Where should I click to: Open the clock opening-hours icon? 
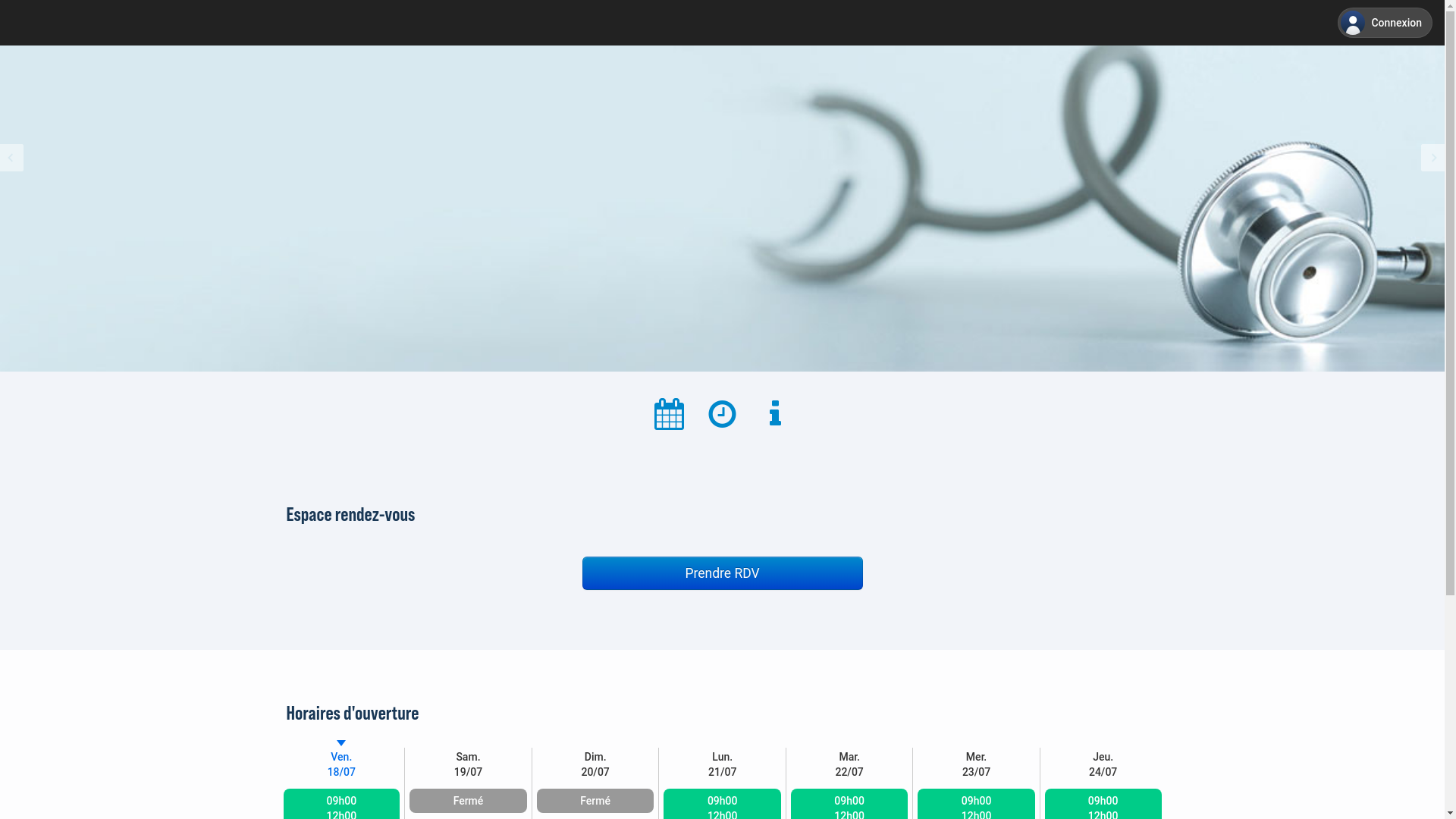click(722, 414)
